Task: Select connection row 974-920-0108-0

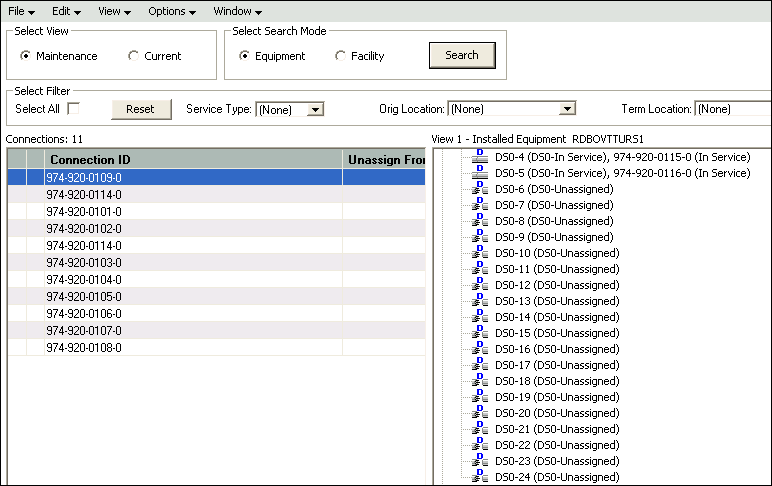Action: 217,348
